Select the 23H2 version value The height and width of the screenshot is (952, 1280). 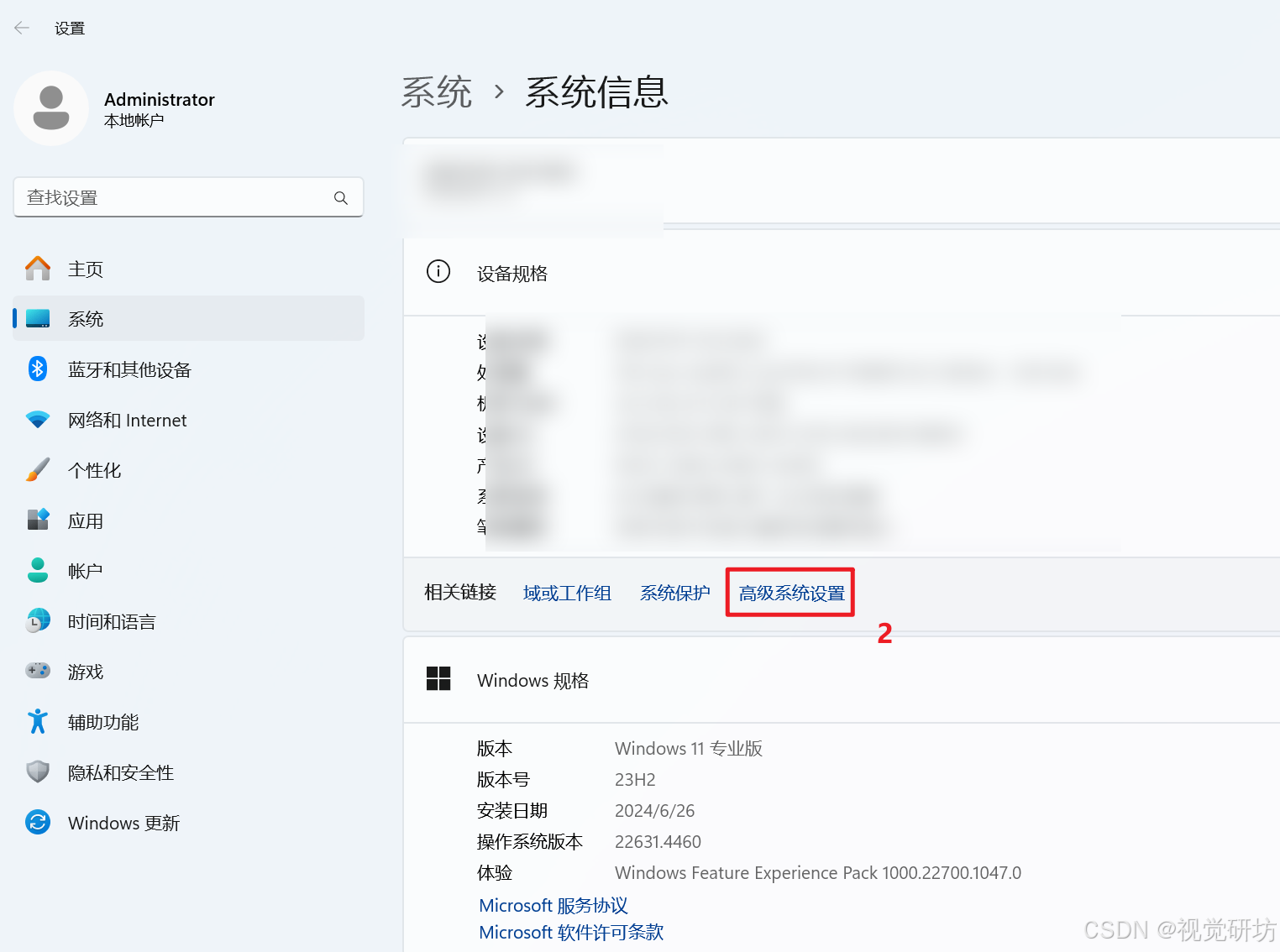(635, 780)
